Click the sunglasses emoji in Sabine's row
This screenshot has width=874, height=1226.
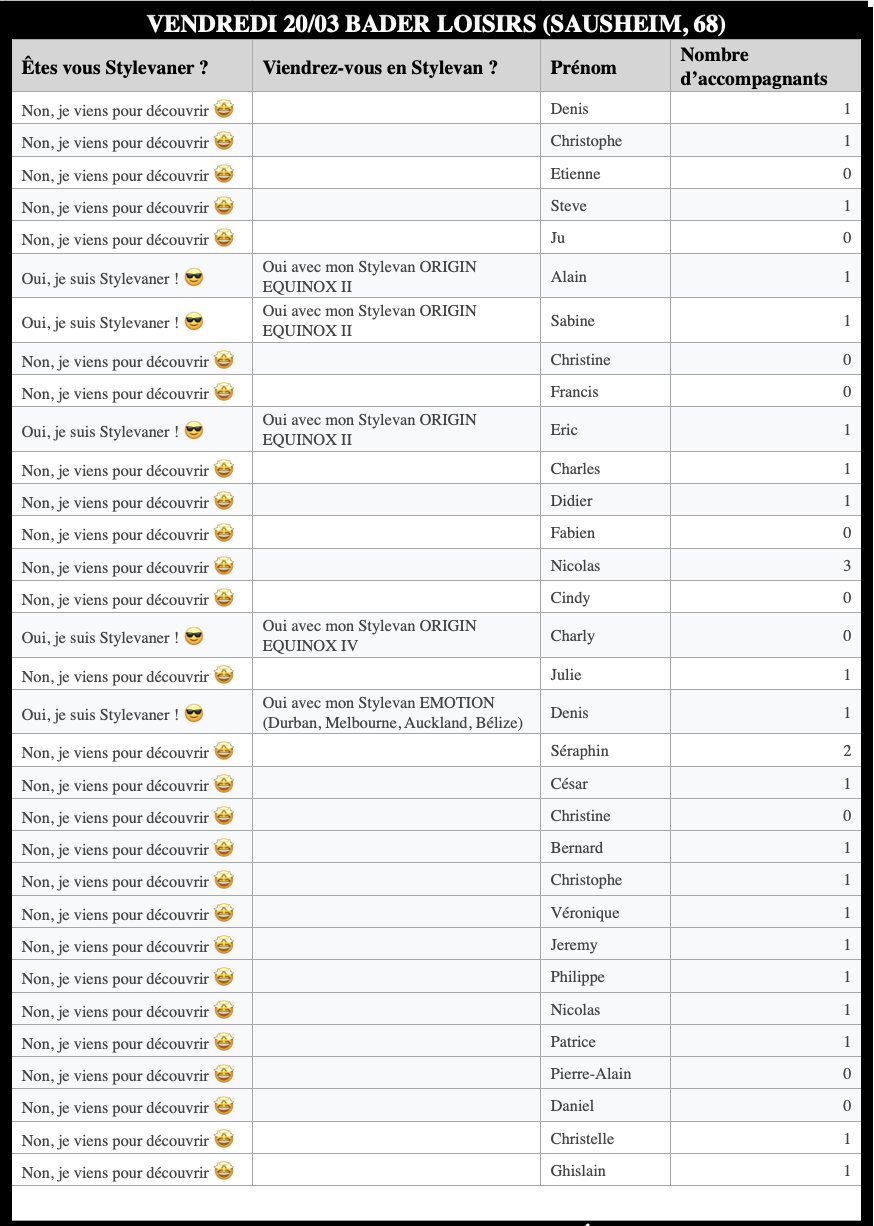(x=194, y=322)
